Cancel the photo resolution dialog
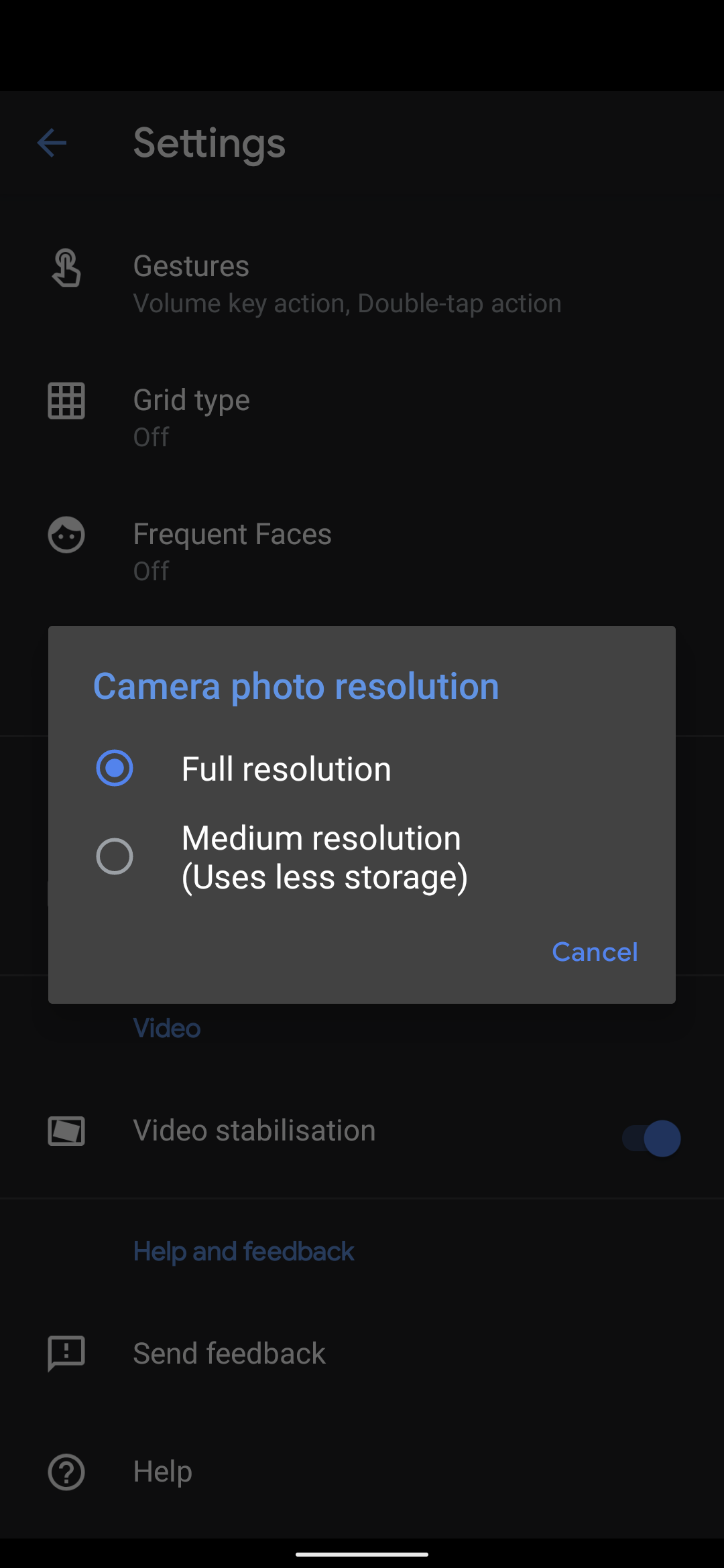 click(595, 952)
